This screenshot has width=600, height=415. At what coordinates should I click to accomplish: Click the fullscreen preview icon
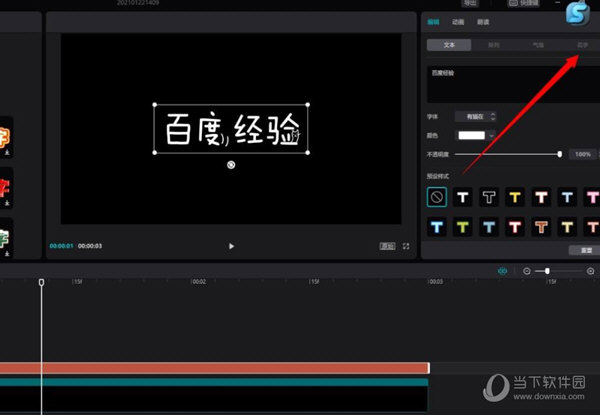tap(406, 246)
